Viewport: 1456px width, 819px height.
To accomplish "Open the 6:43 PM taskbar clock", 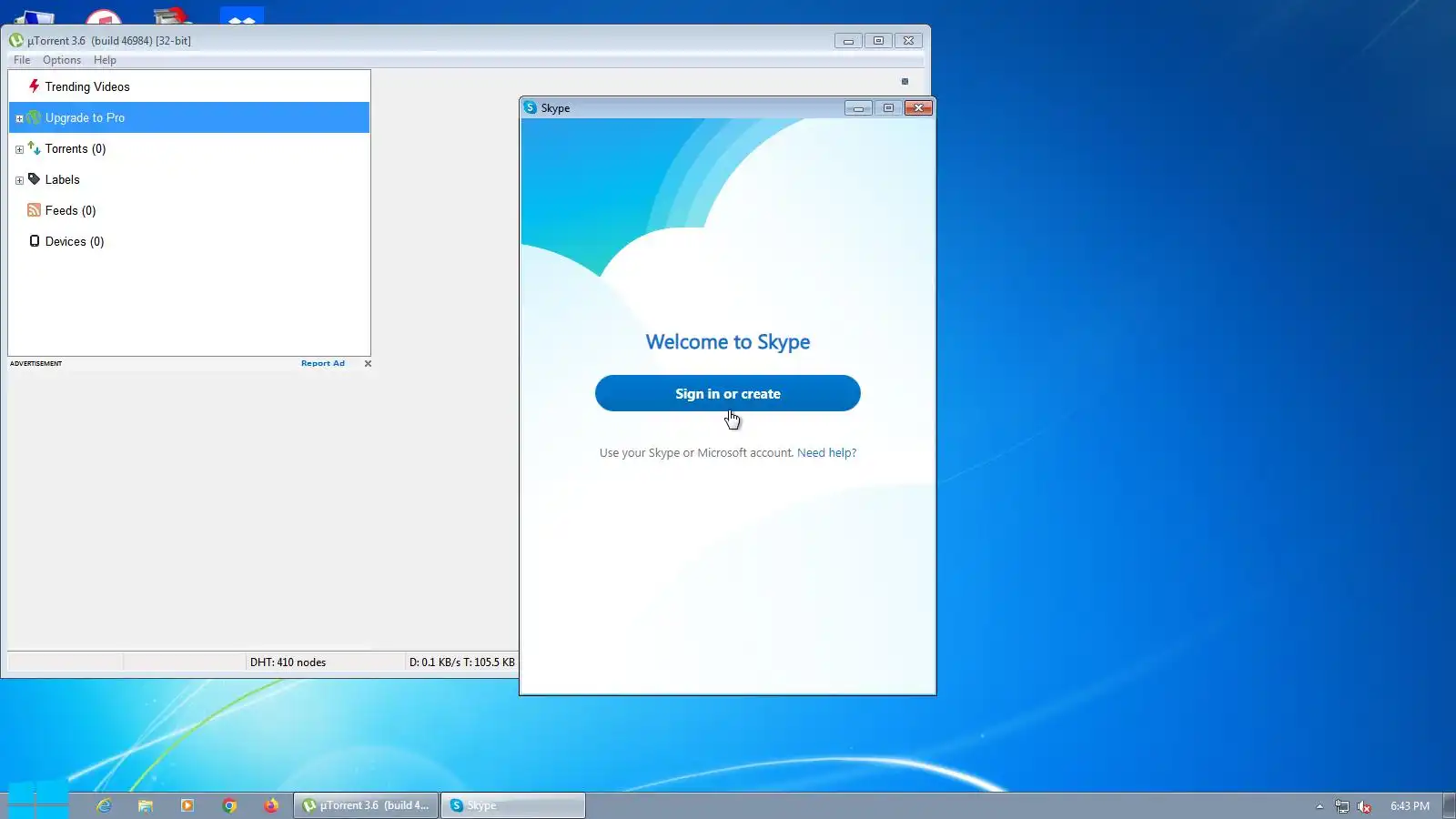I will (1410, 806).
